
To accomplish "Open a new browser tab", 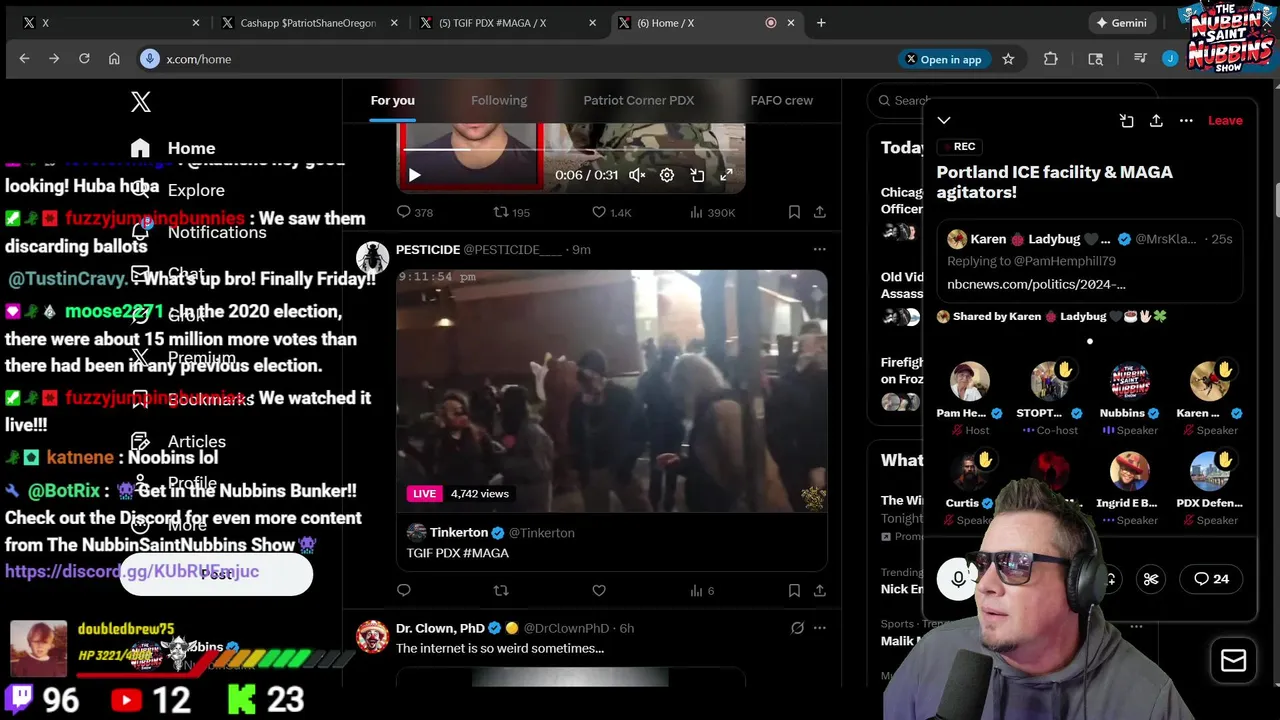I will [821, 23].
